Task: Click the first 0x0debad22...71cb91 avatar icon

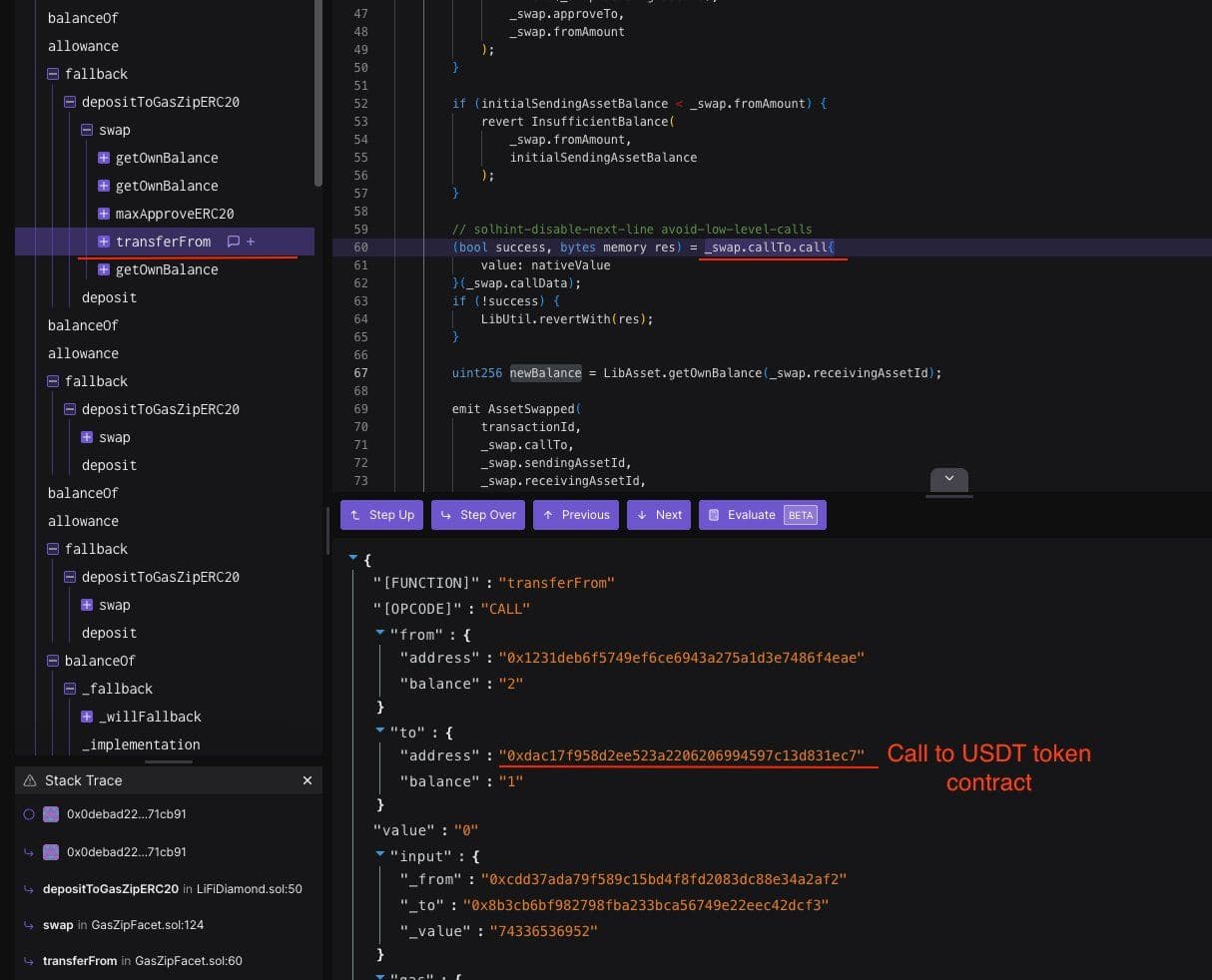Action: pyautogui.click(x=51, y=814)
